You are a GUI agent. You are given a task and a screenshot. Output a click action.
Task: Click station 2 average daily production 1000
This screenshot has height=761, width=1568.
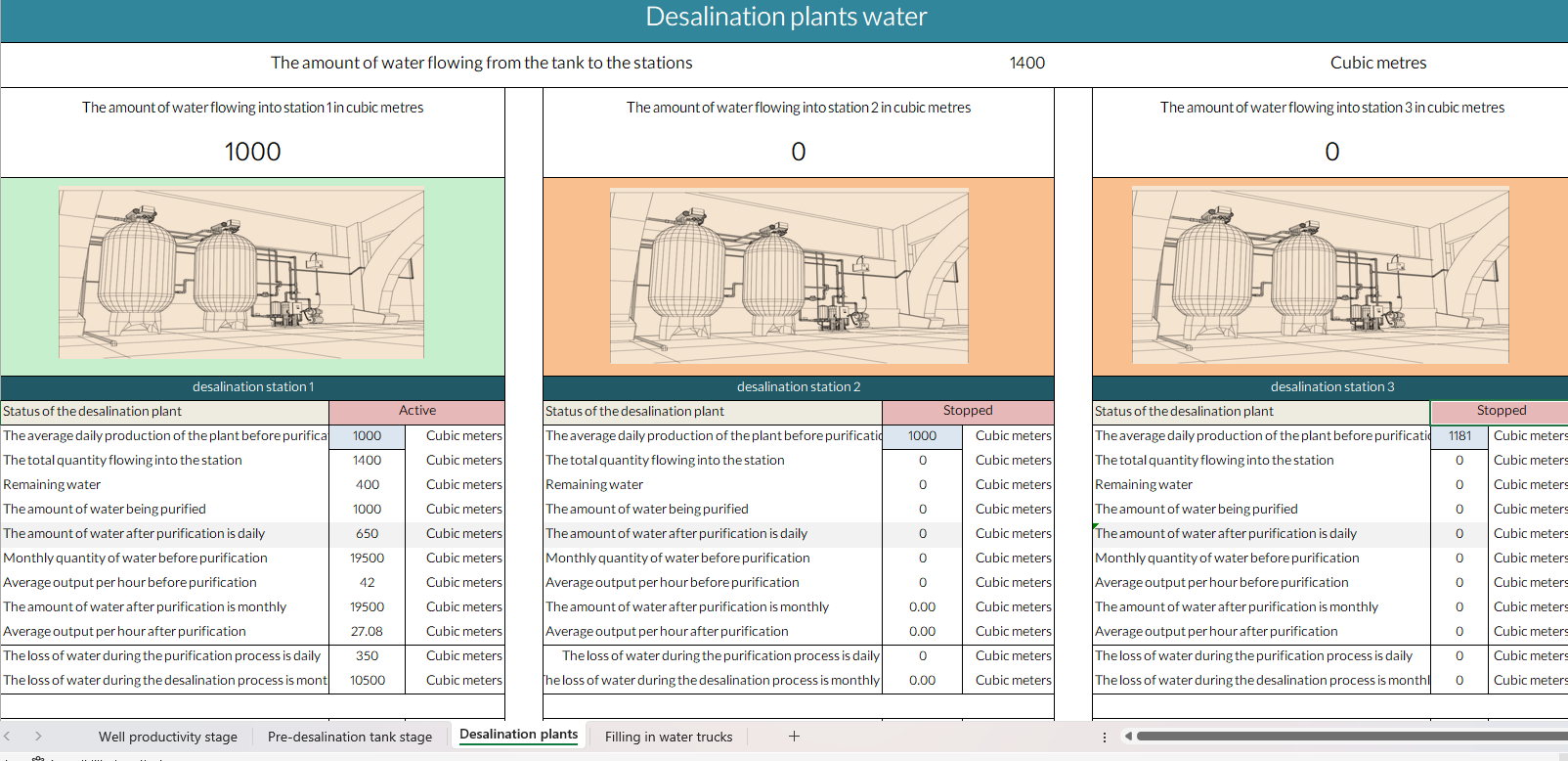tap(922, 436)
